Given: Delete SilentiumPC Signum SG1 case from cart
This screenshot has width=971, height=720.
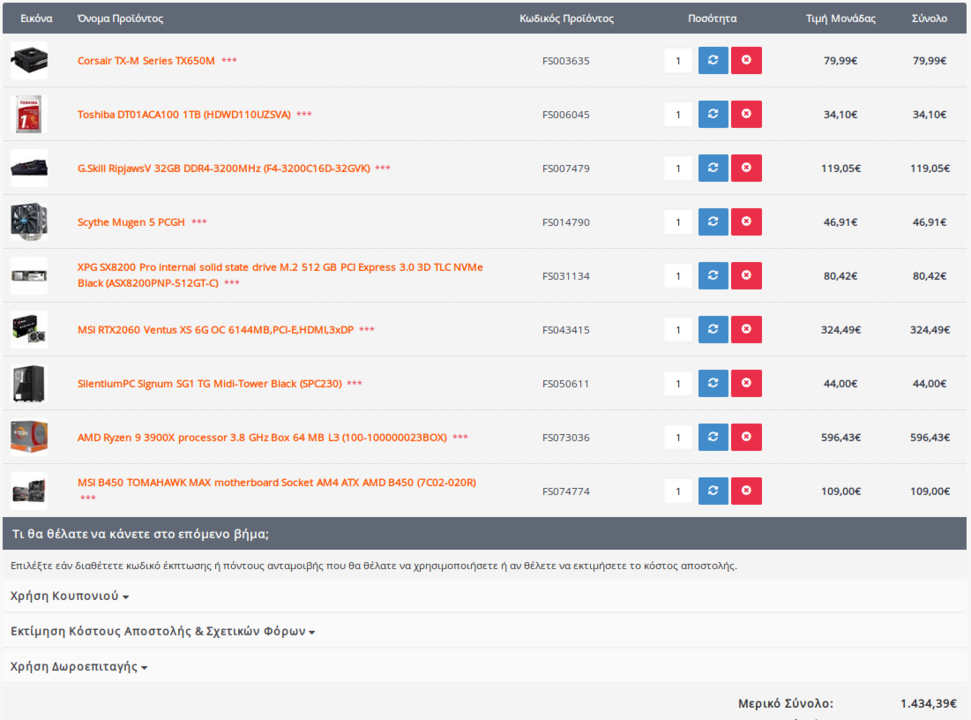Looking at the screenshot, I should coord(746,384).
